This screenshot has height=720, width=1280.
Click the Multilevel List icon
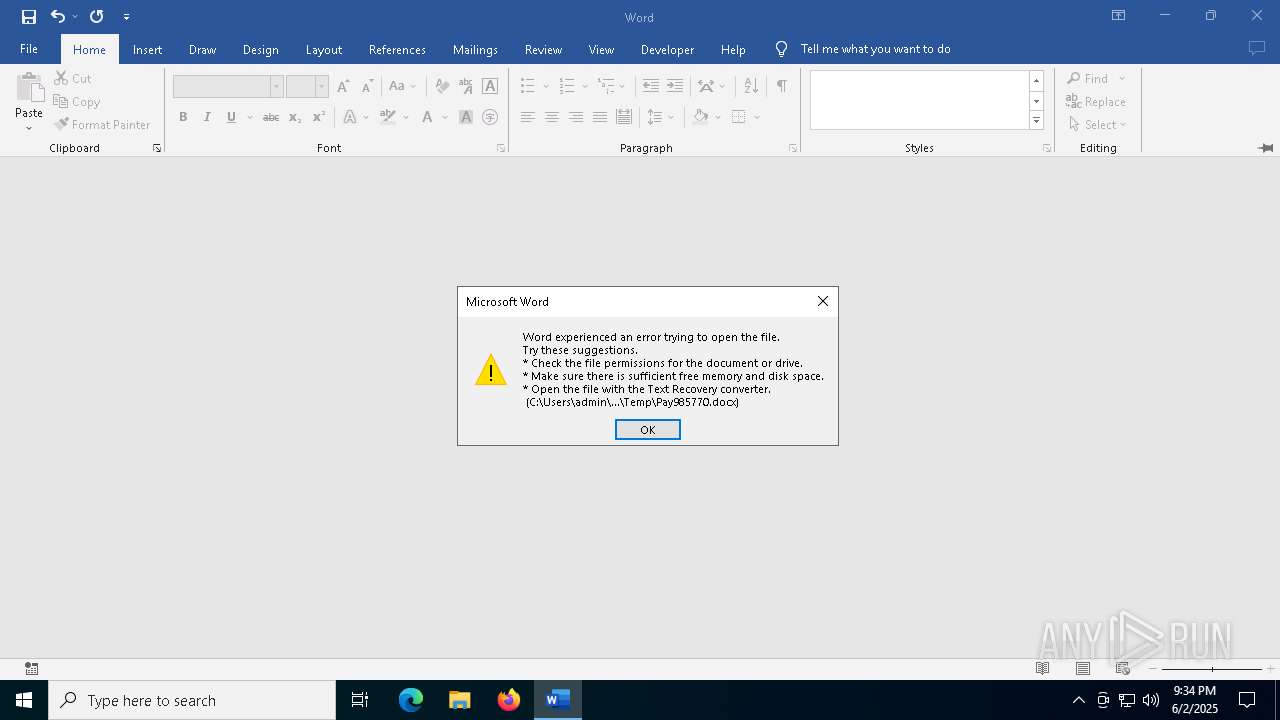click(x=606, y=86)
